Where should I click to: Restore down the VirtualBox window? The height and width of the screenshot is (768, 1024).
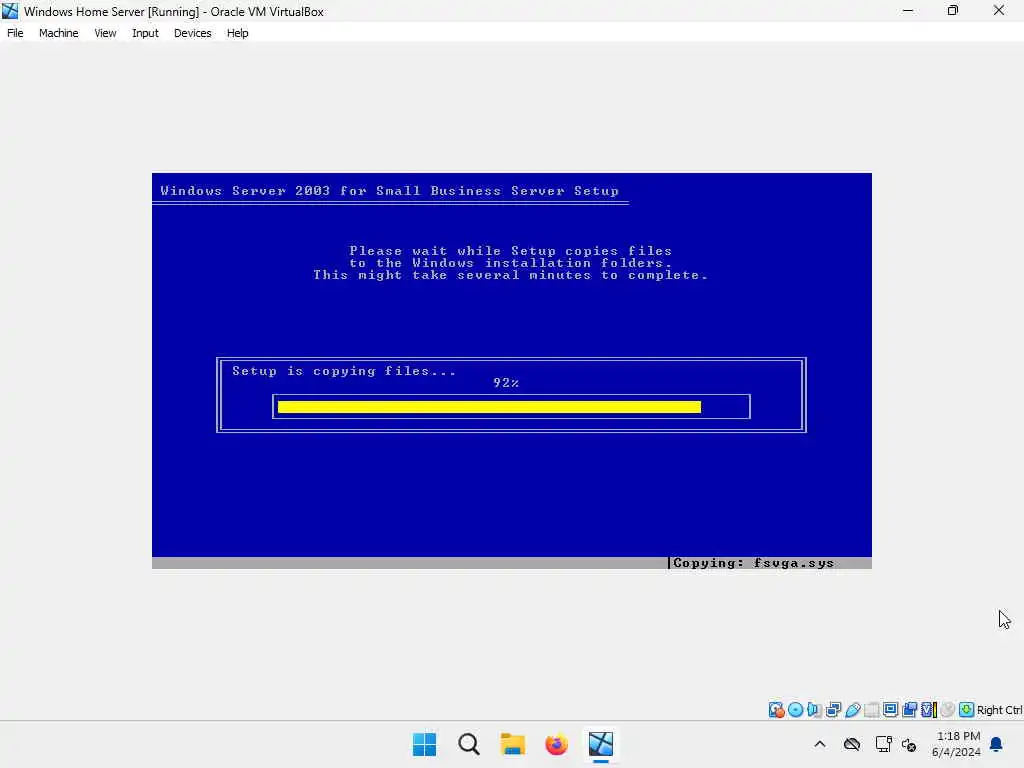pyautogui.click(x=953, y=10)
